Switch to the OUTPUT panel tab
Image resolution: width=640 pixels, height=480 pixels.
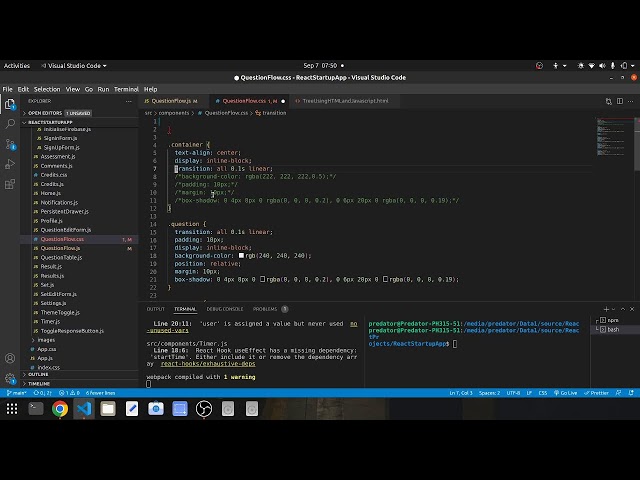click(156, 309)
